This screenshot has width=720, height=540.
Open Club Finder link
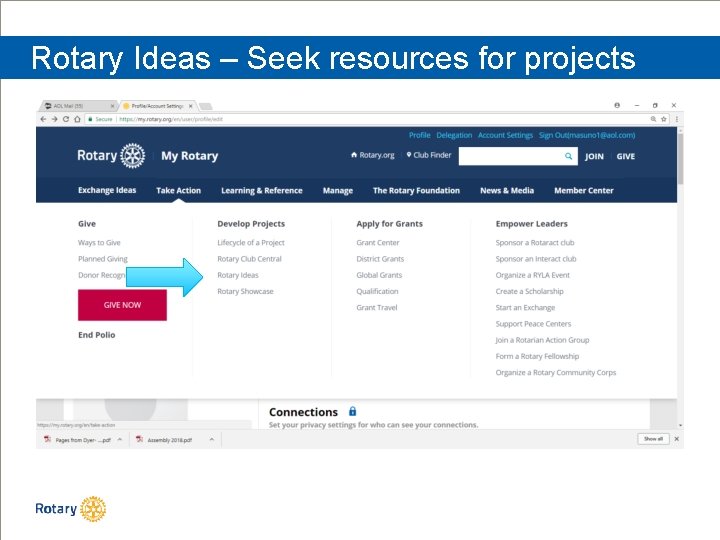click(x=429, y=155)
